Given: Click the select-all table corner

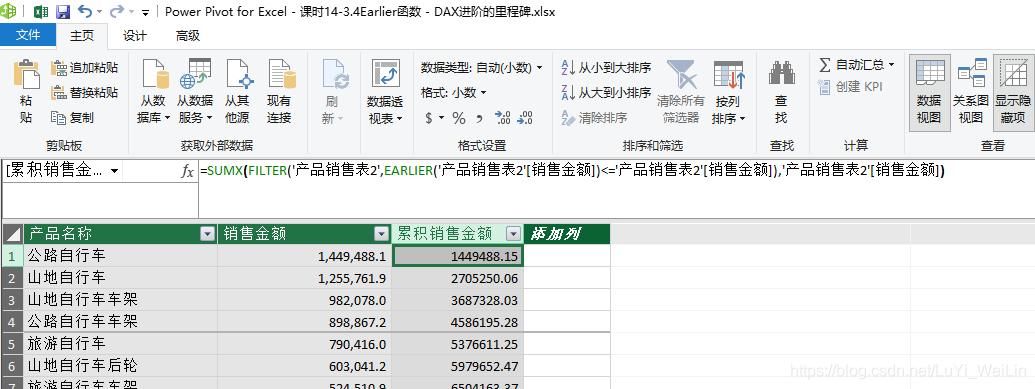Looking at the screenshot, I should tap(12, 234).
